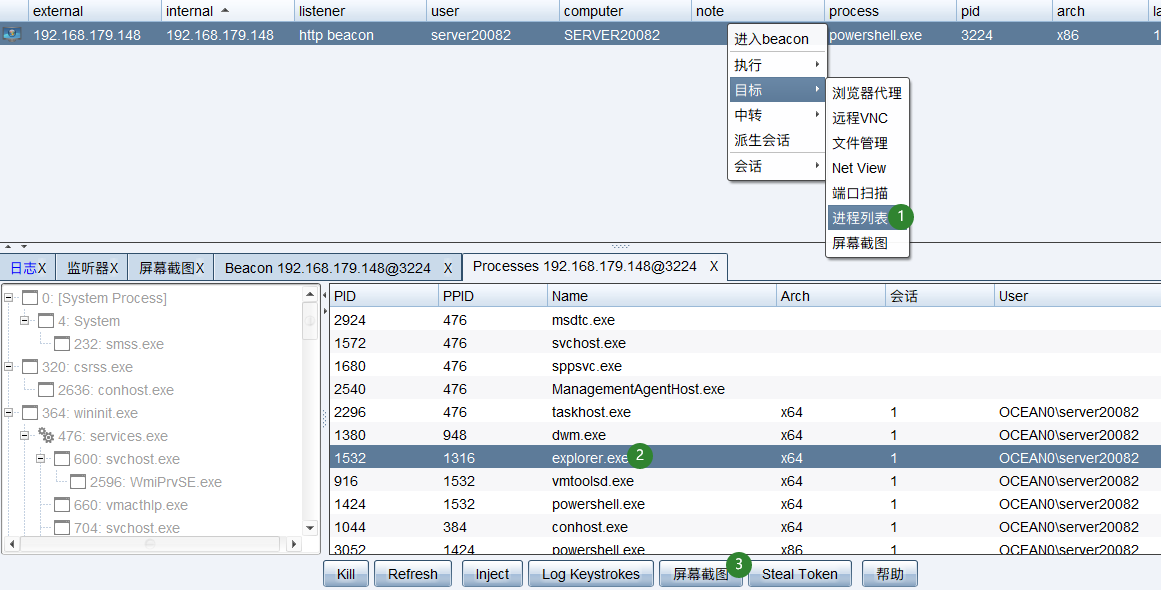
Task: Switch to the 日志 tab
Action: click(27, 268)
